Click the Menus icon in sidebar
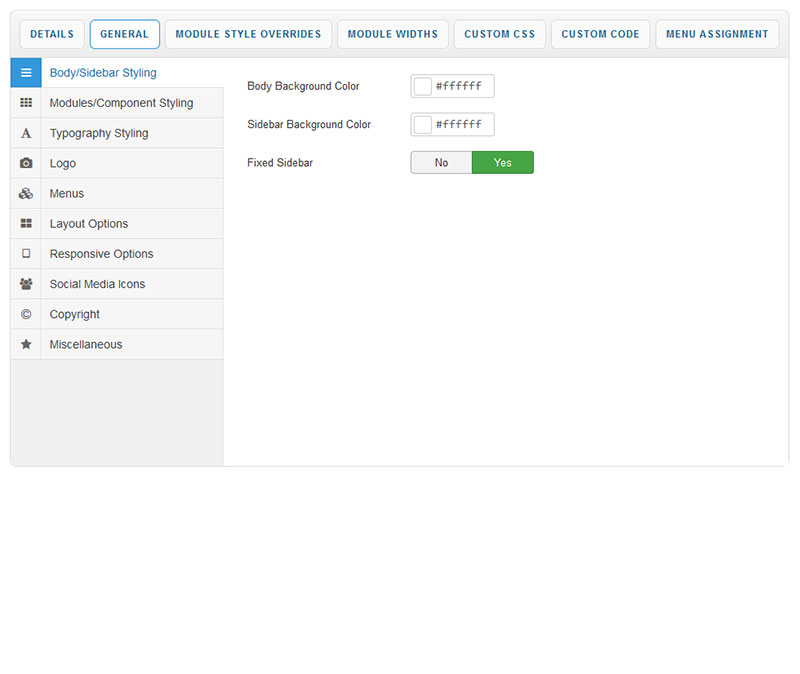Screen dimensions: 800x674 point(26,194)
